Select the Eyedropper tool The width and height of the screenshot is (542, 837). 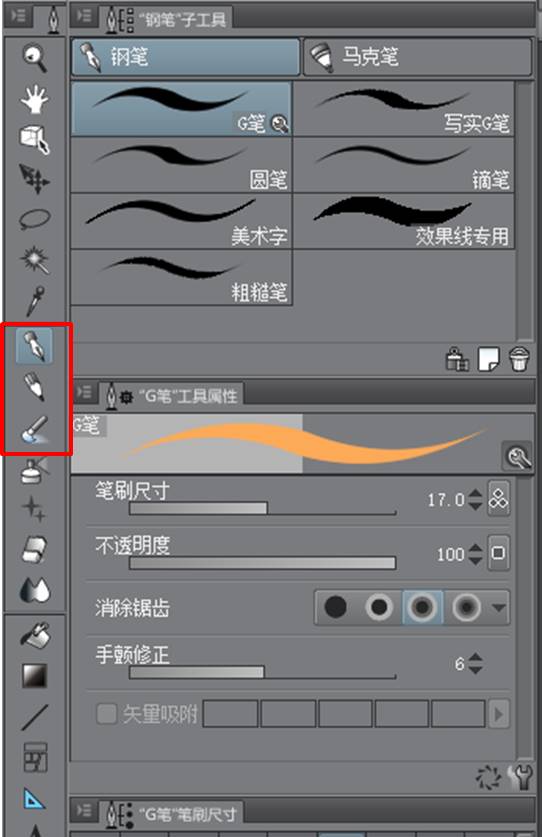[x=36, y=301]
